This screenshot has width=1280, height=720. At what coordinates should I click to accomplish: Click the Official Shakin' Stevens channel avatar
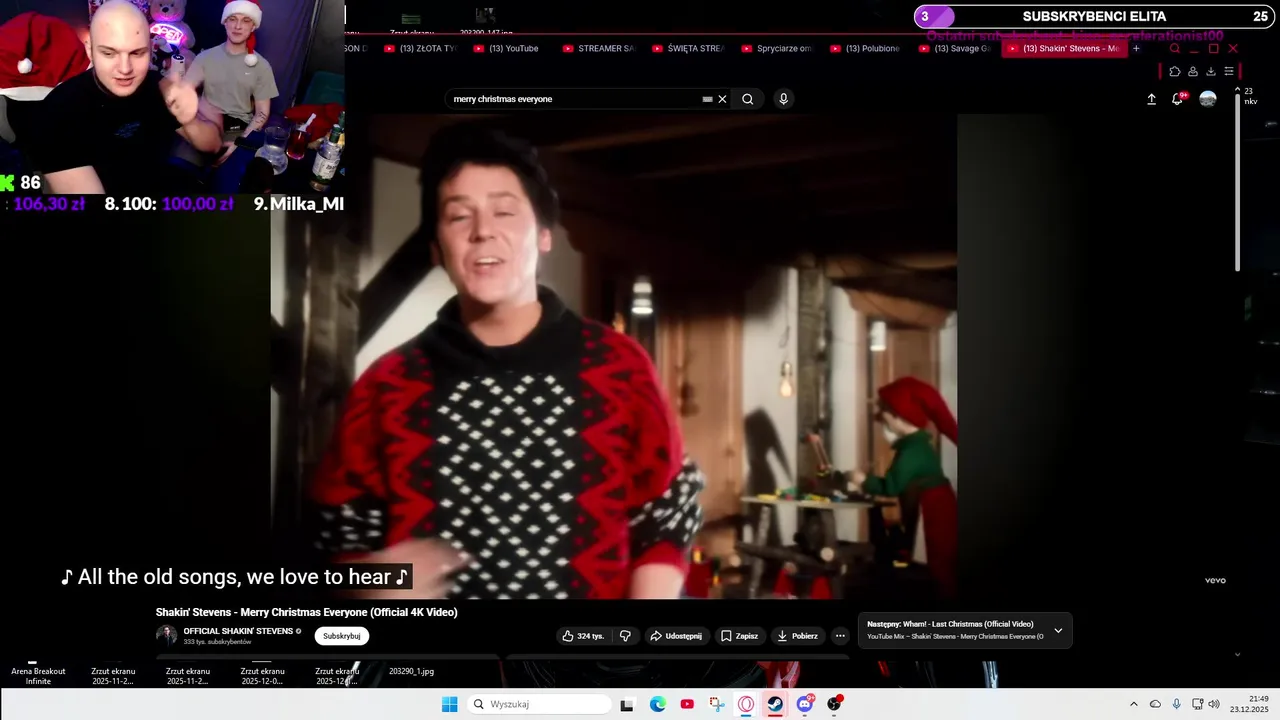166,635
